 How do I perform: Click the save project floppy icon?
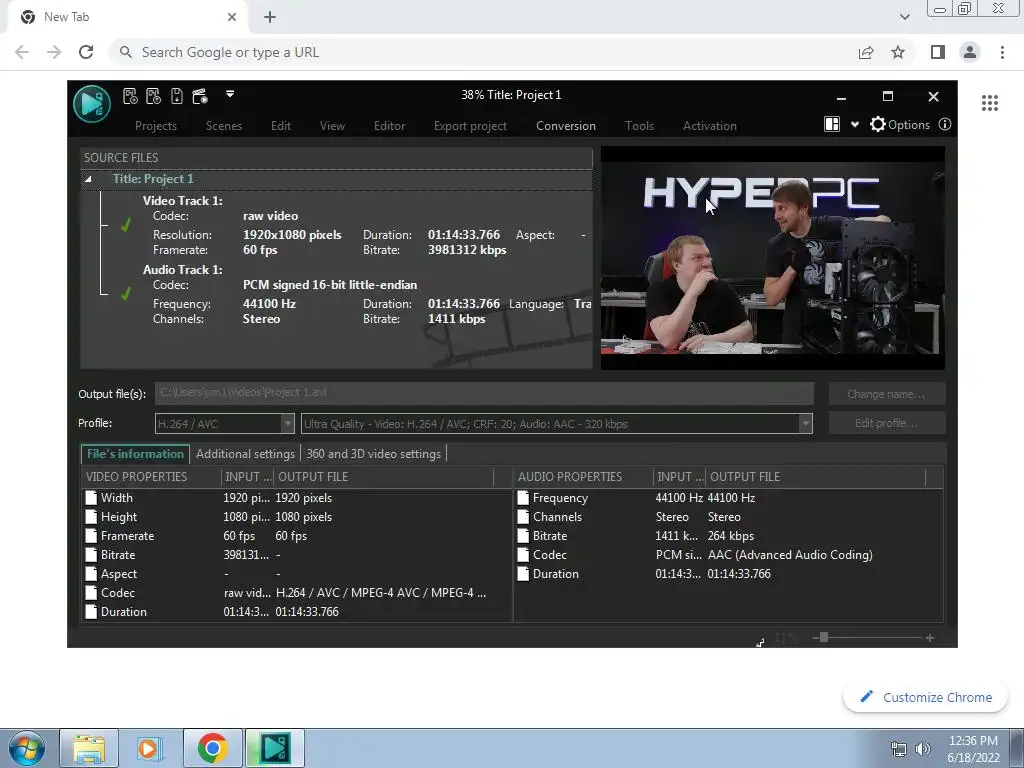176,96
